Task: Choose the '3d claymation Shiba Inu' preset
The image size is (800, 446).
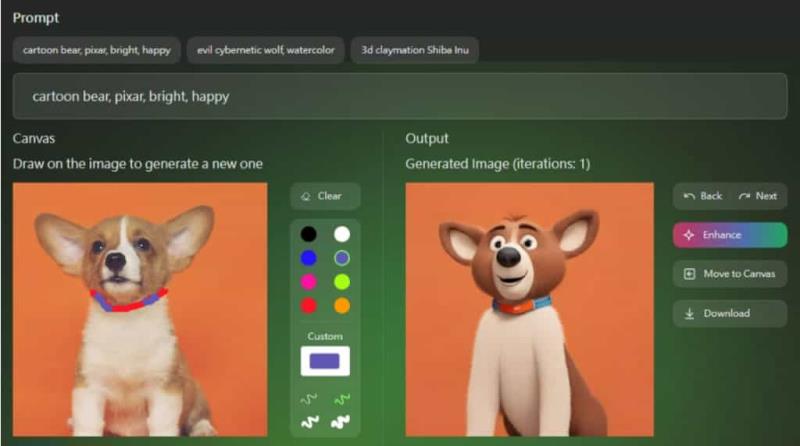Action: [415, 50]
